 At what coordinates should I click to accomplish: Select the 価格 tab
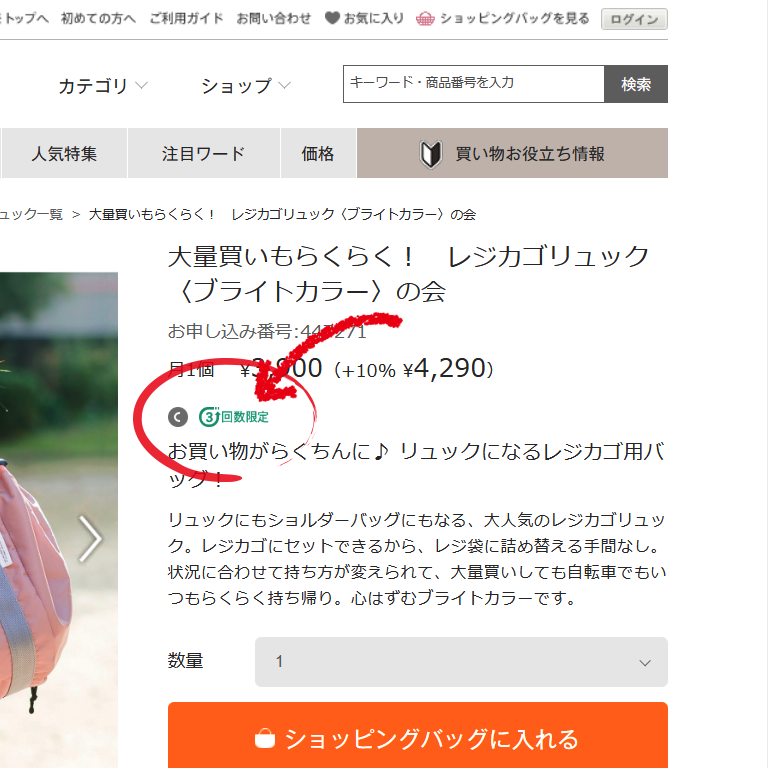pos(318,153)
